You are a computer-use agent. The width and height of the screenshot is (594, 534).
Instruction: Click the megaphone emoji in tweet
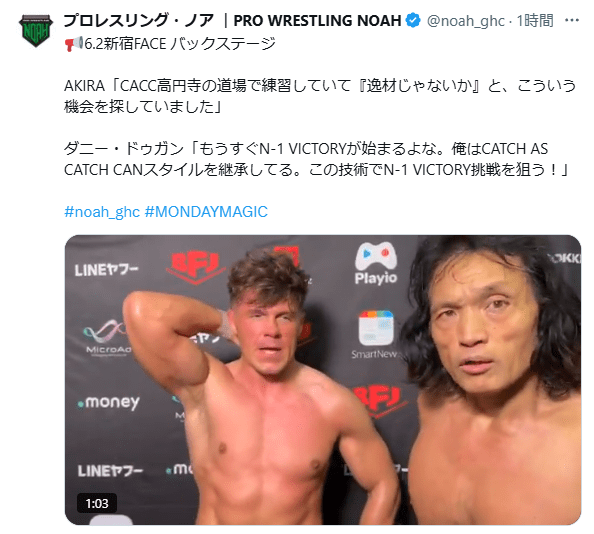point(73,44)
